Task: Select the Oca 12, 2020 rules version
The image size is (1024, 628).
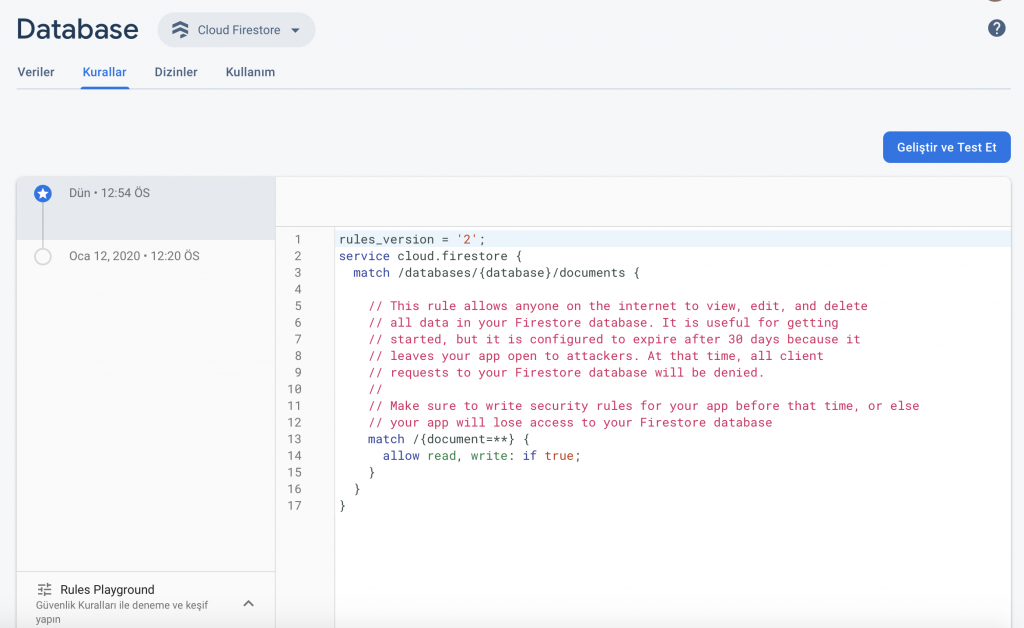Action: point(134,257)
